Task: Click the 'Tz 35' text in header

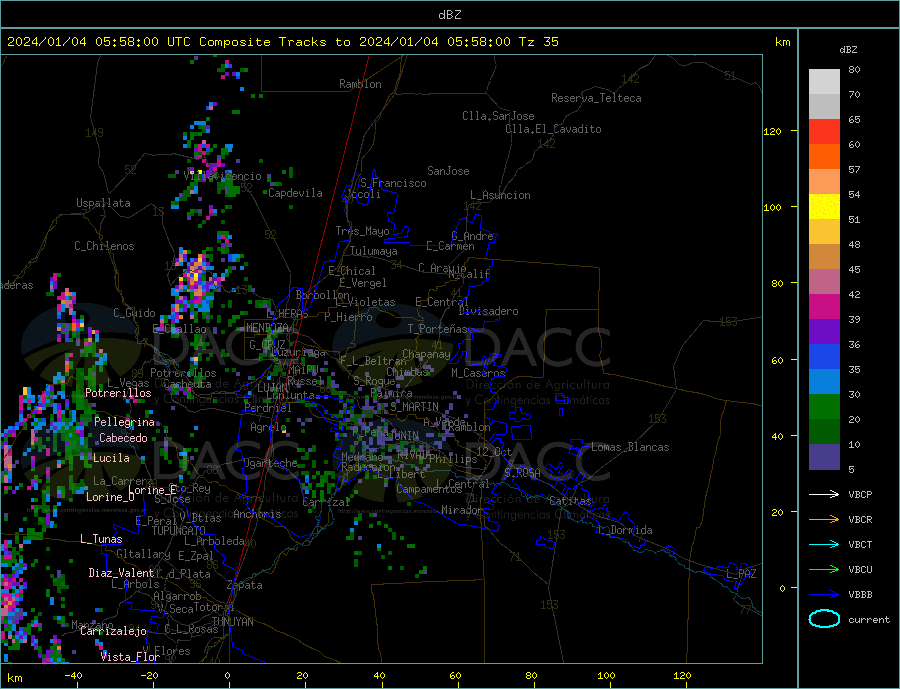Action: pos(538,42)
